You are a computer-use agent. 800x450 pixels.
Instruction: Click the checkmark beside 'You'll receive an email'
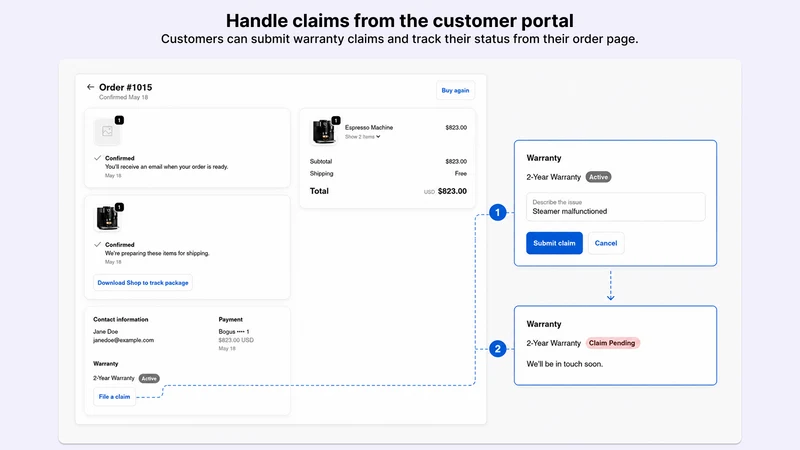coord(97,158)
